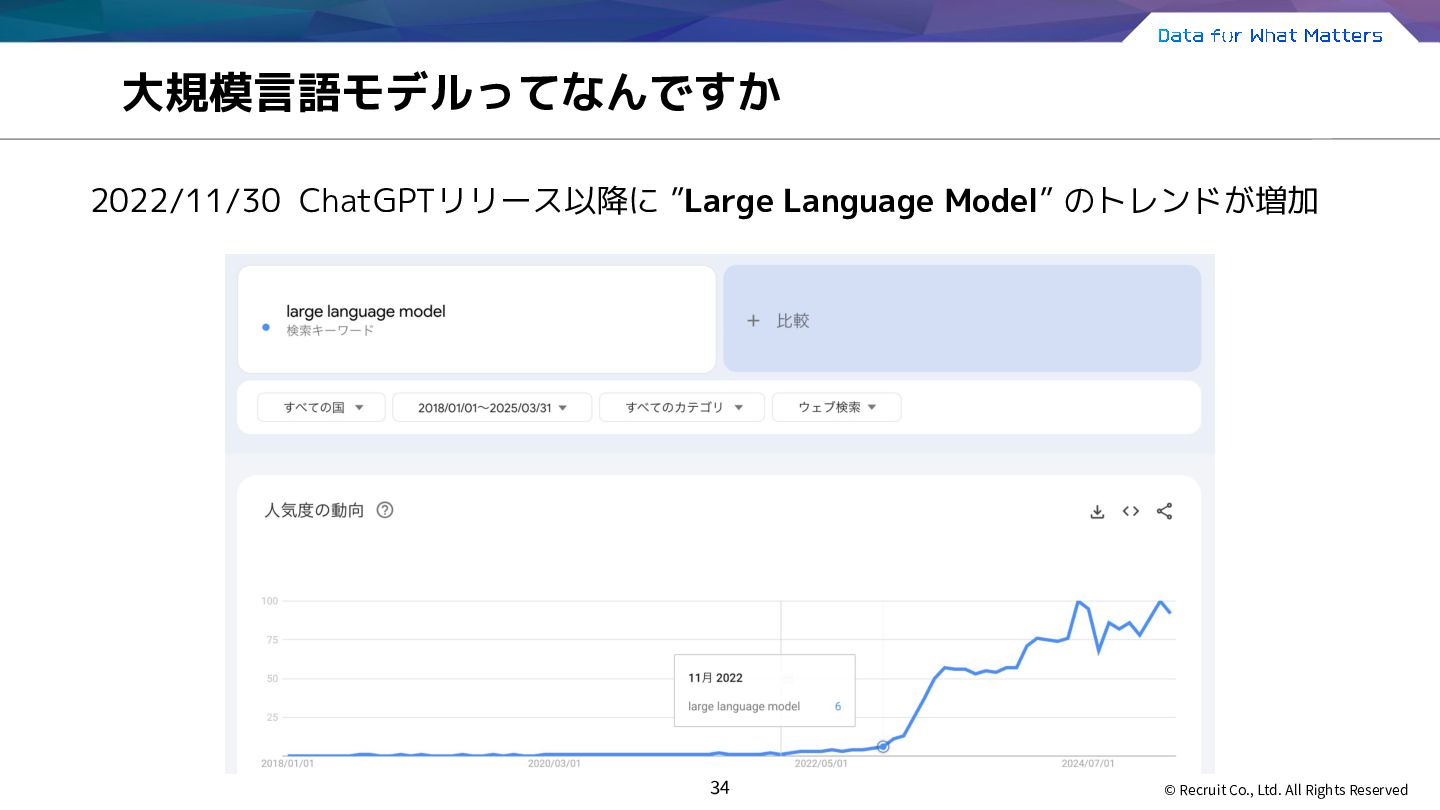Click the 比較 compare card
Screen dimensions: 1440x810
tap(962, 319)
